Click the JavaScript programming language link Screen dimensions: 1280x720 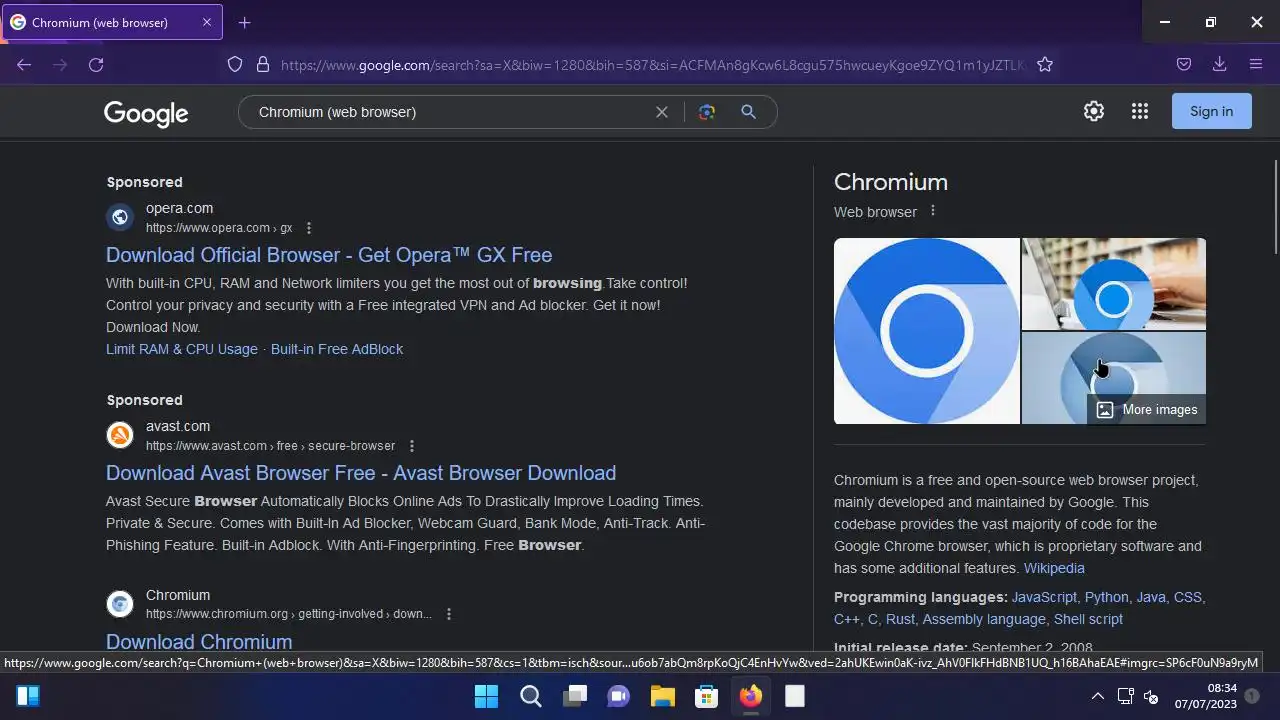[1044, 597]
